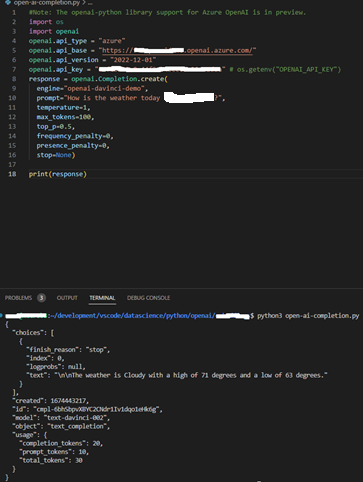The width and height of the screenshot is (363, 482).
Task: Click the top_p=0.5 argument
Action: (56, 127)
